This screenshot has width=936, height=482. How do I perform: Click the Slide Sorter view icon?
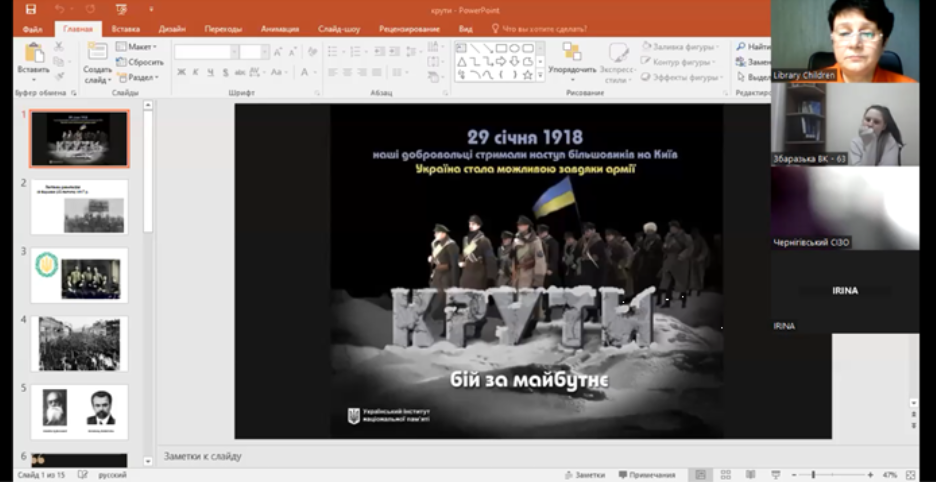[725, 475]
